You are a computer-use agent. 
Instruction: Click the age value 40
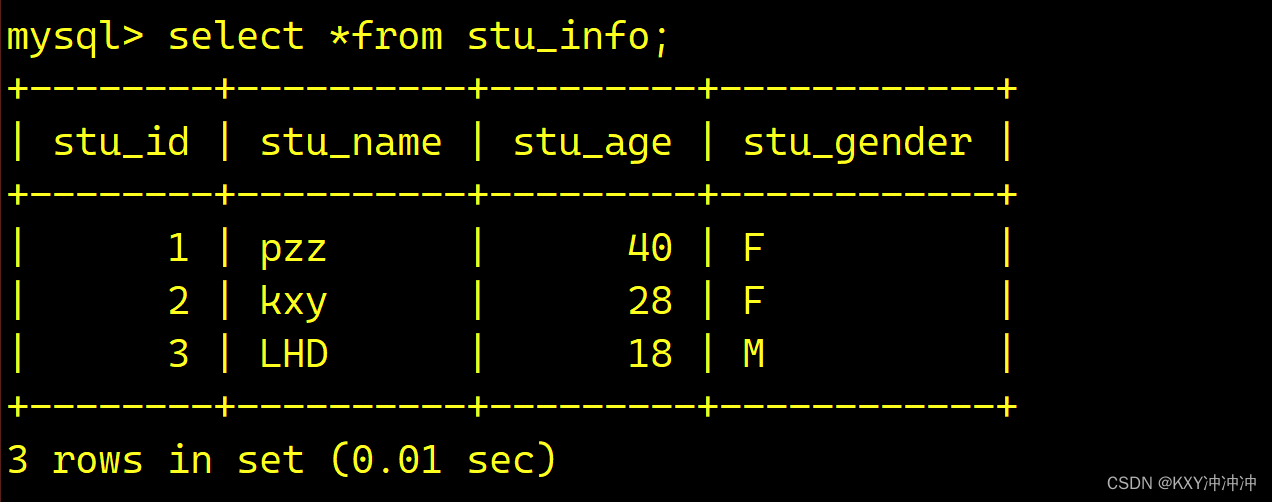coord(650,248)
